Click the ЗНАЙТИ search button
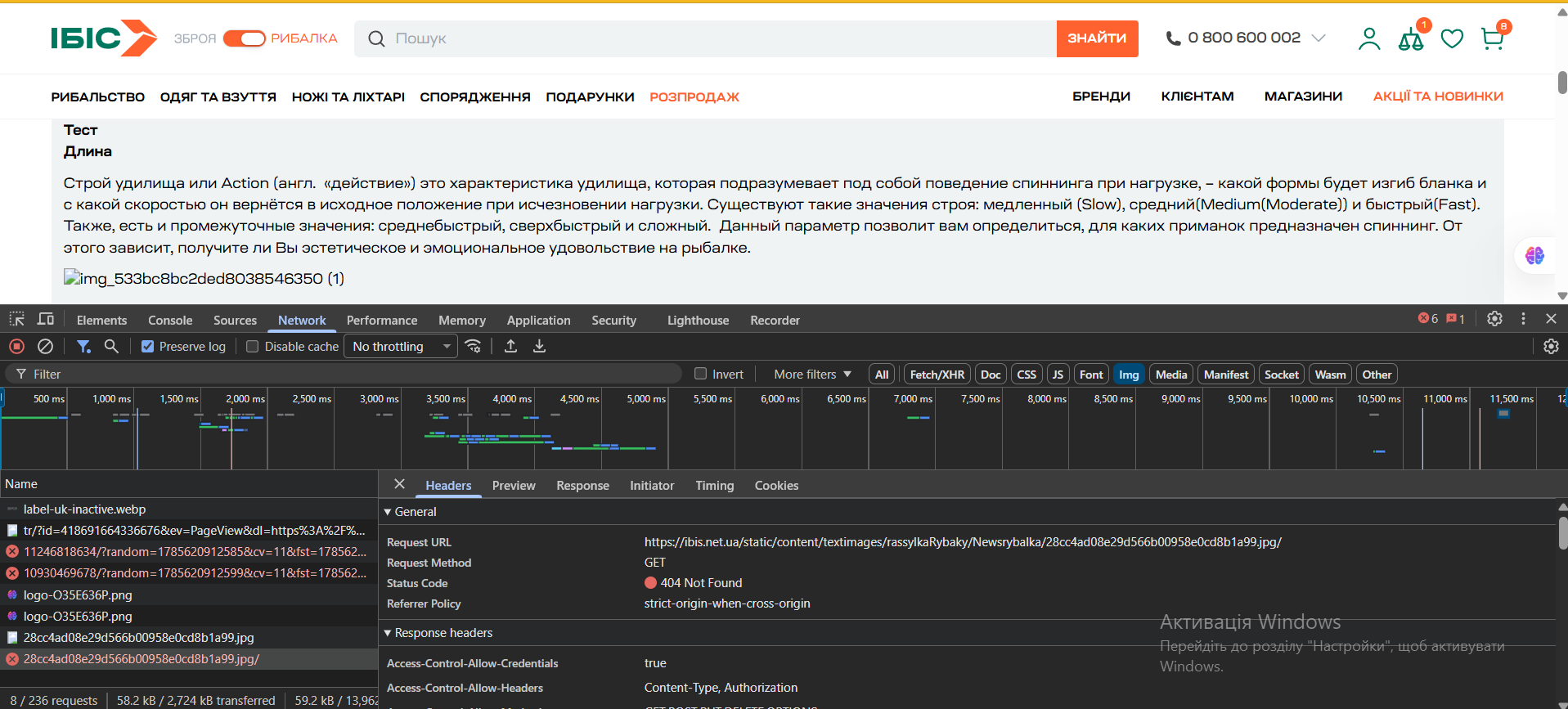This screenshot has height=709, width=1568. click(x=1097, y=38)
